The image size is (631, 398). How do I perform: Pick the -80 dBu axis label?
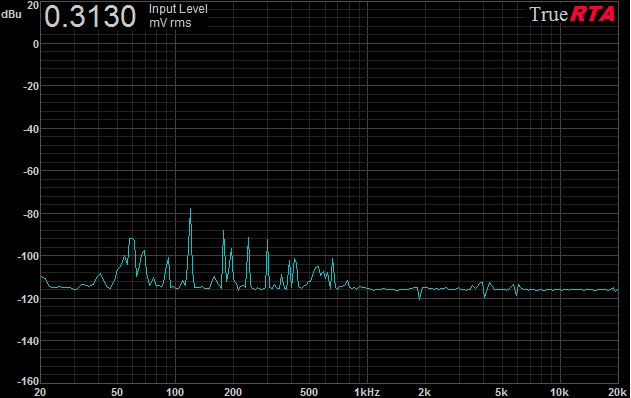[31, 214]
